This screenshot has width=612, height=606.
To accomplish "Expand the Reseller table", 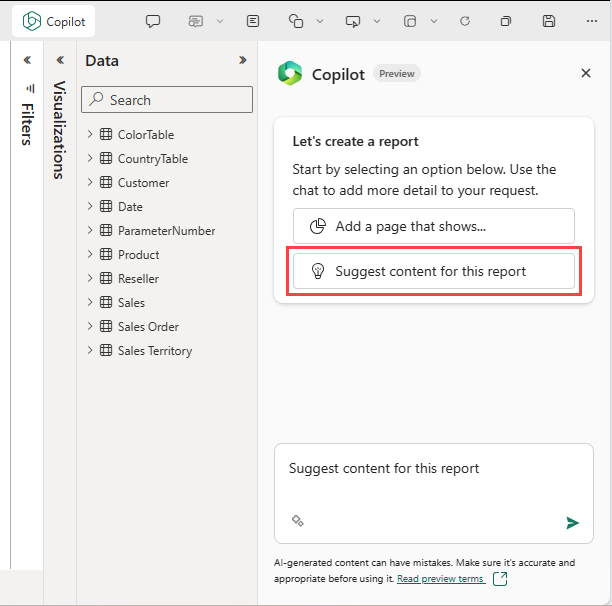I will [90, 278].
